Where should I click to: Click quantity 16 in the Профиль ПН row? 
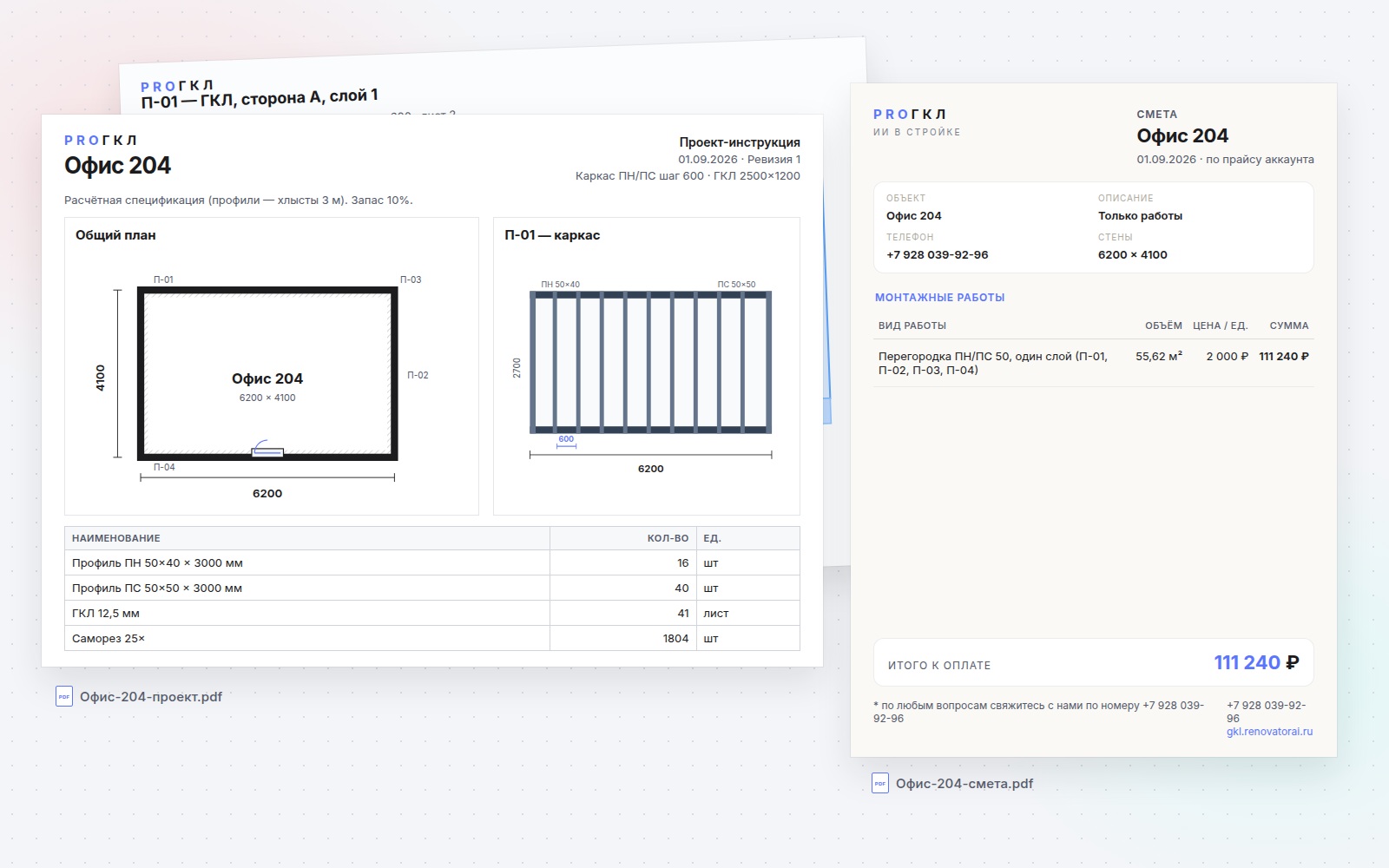click(x=683, y=563)
